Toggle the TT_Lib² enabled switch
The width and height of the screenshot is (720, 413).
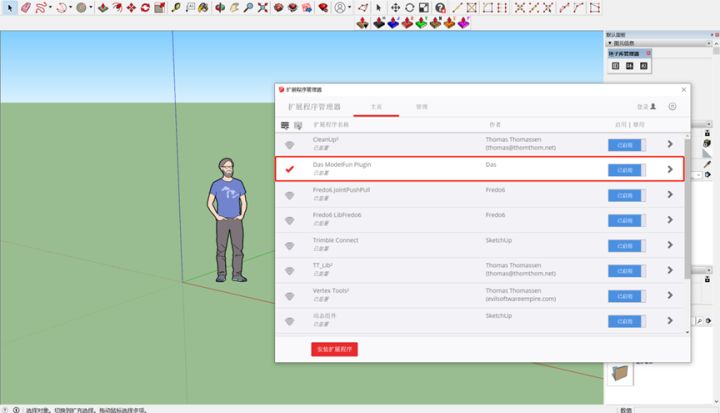point(627,271)
